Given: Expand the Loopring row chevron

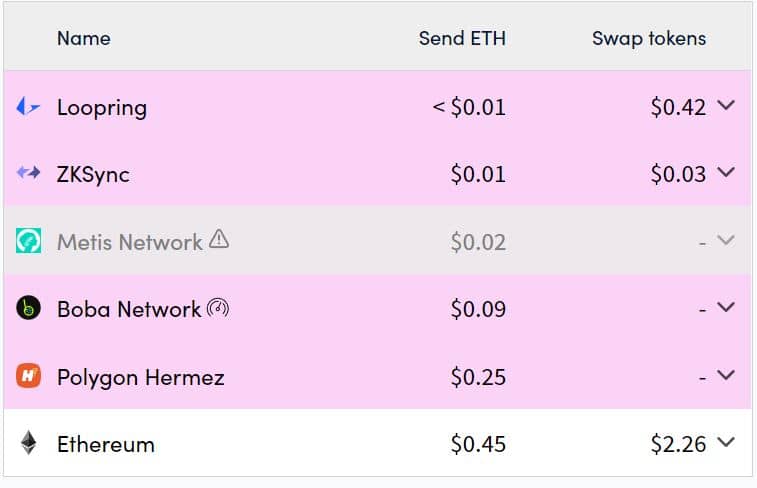Looking at the screenshot, I should (727, 106).
